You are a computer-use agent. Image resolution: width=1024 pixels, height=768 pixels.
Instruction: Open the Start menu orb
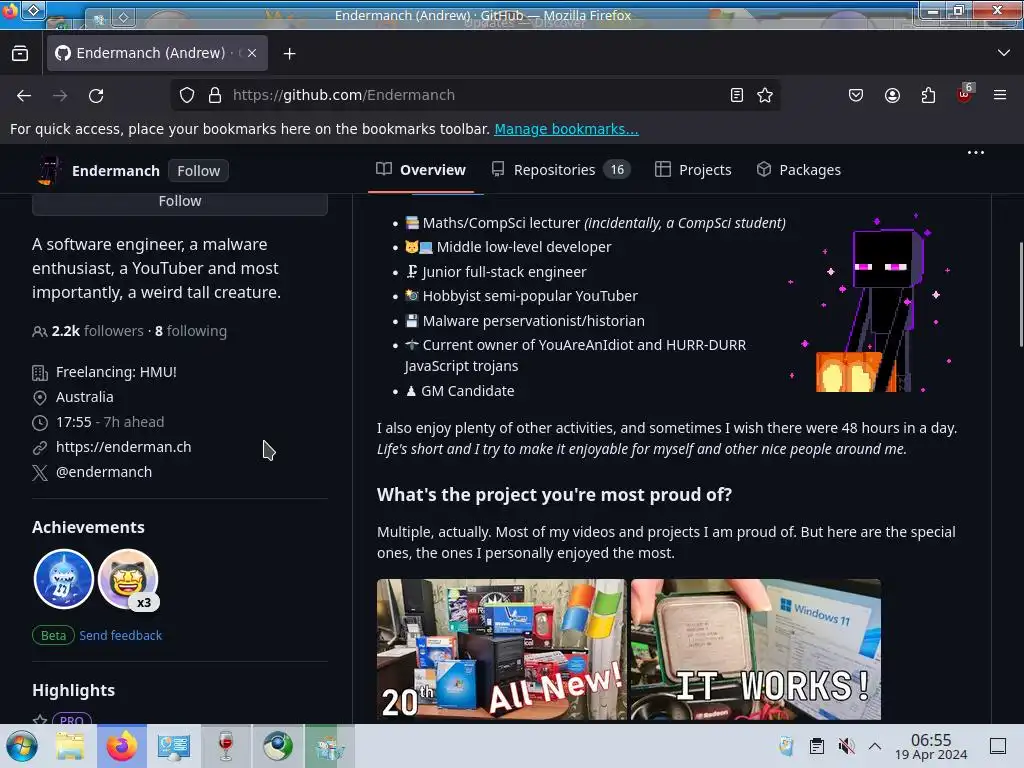click(x=22, y=746)
